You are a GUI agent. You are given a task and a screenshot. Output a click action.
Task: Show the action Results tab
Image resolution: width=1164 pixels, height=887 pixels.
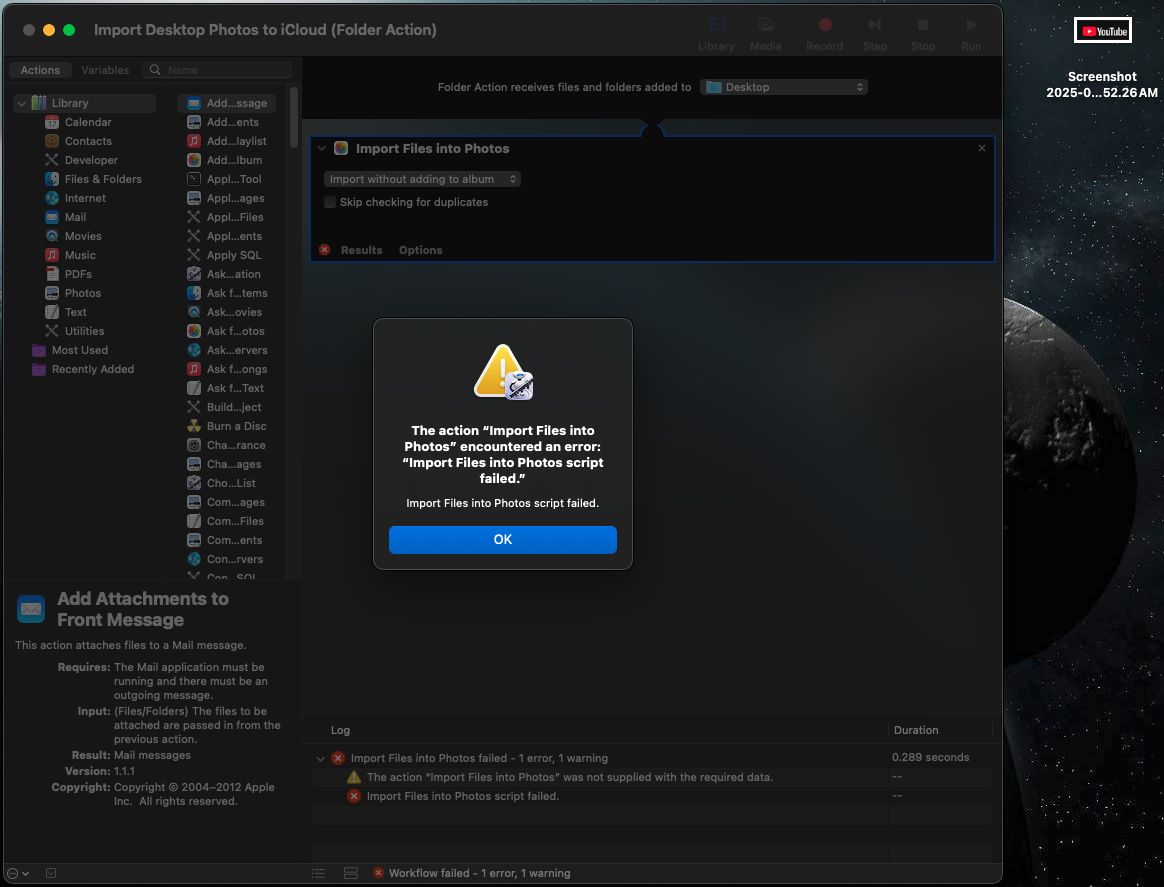(362, 250)
